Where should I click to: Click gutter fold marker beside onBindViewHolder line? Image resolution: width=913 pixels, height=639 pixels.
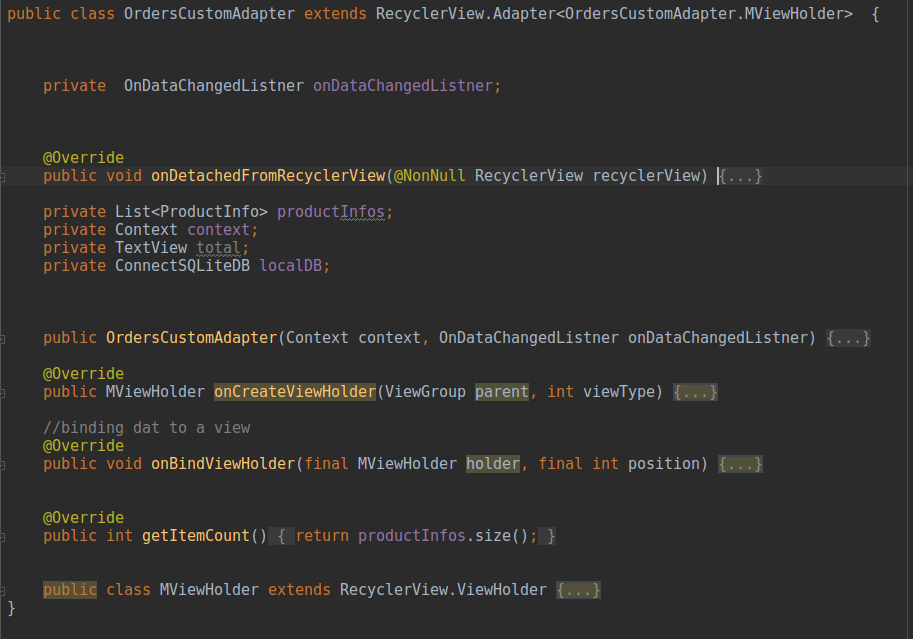click(x=2, y=465)
